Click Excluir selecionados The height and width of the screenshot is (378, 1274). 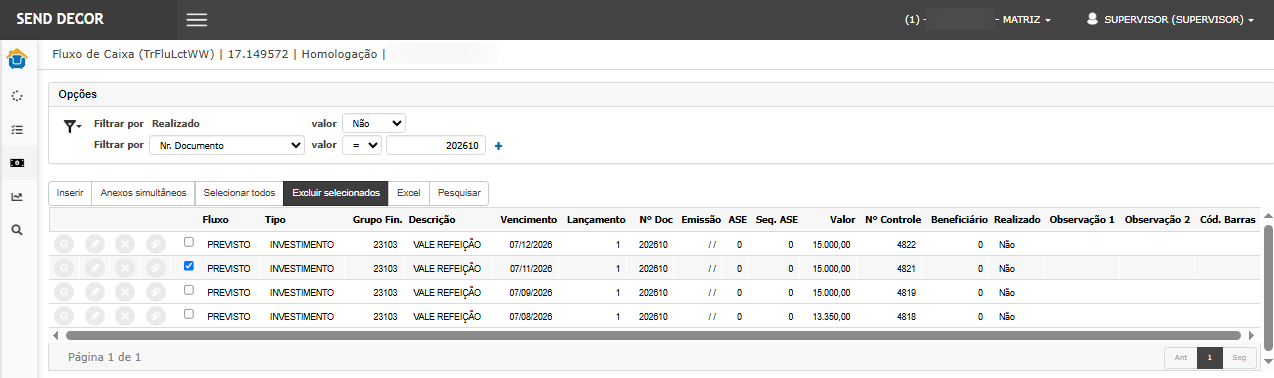[x=336, y=192]
